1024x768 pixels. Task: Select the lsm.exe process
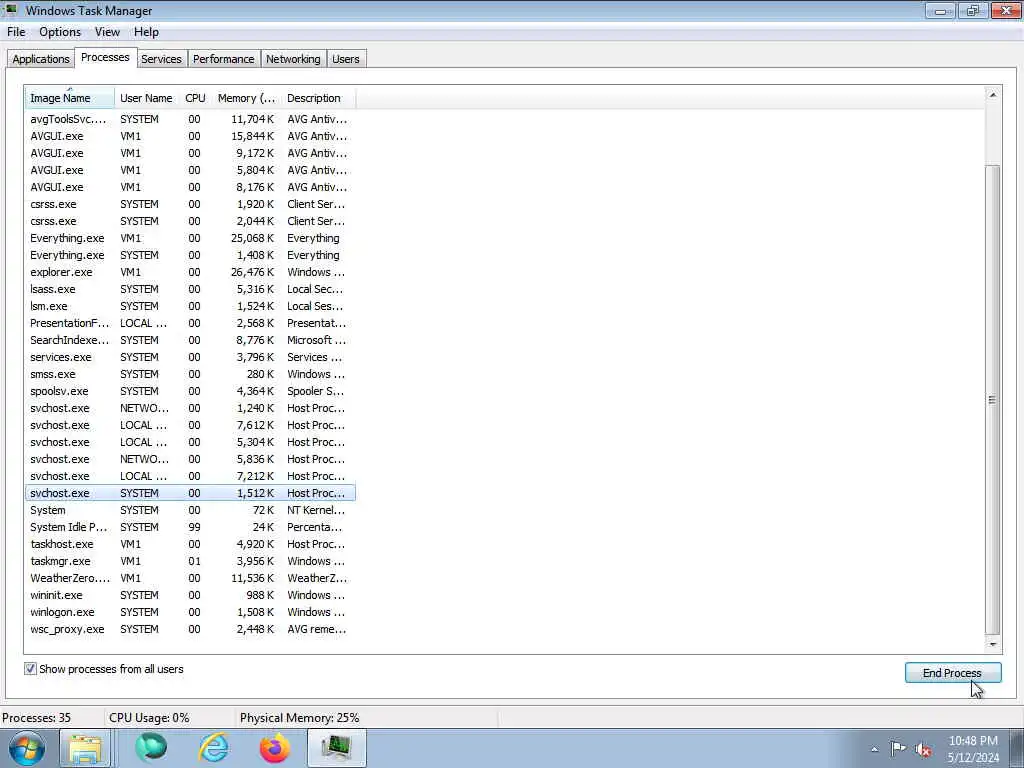pyautogui.click(x=190, y=306)
